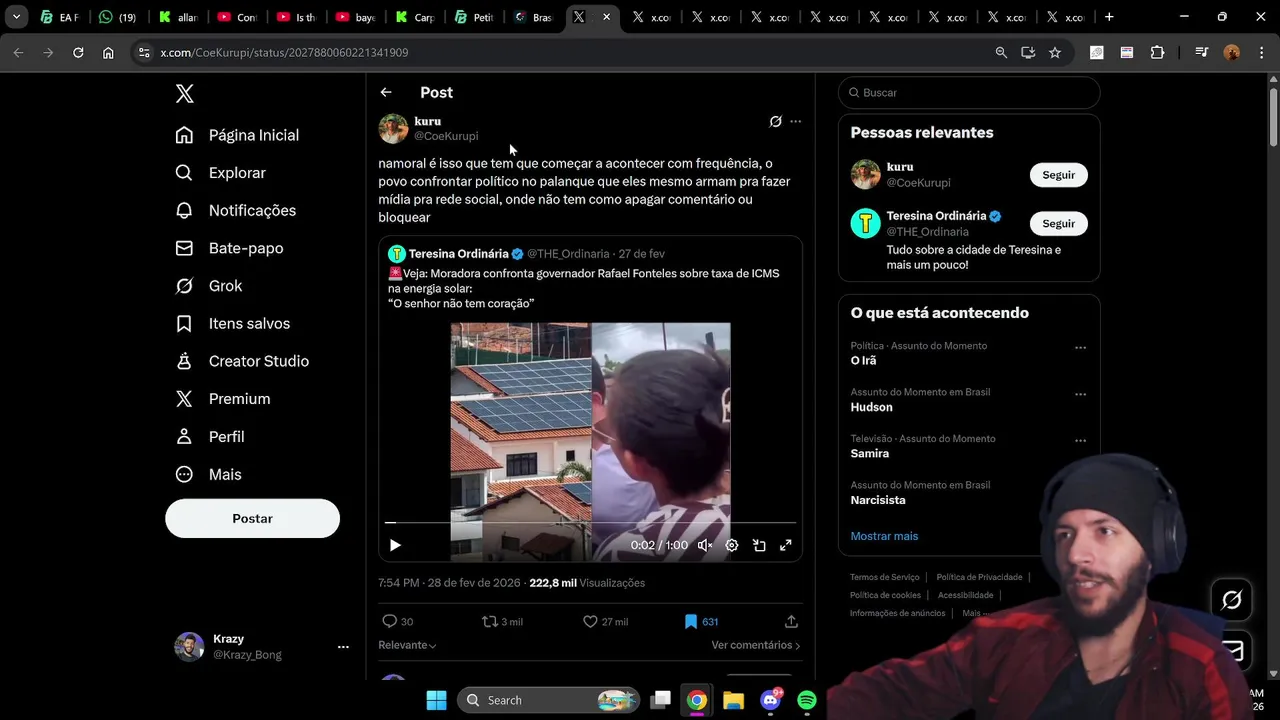Open Samira trend options ellipsis
1280x720 pixels.
tap(1080, 441)
